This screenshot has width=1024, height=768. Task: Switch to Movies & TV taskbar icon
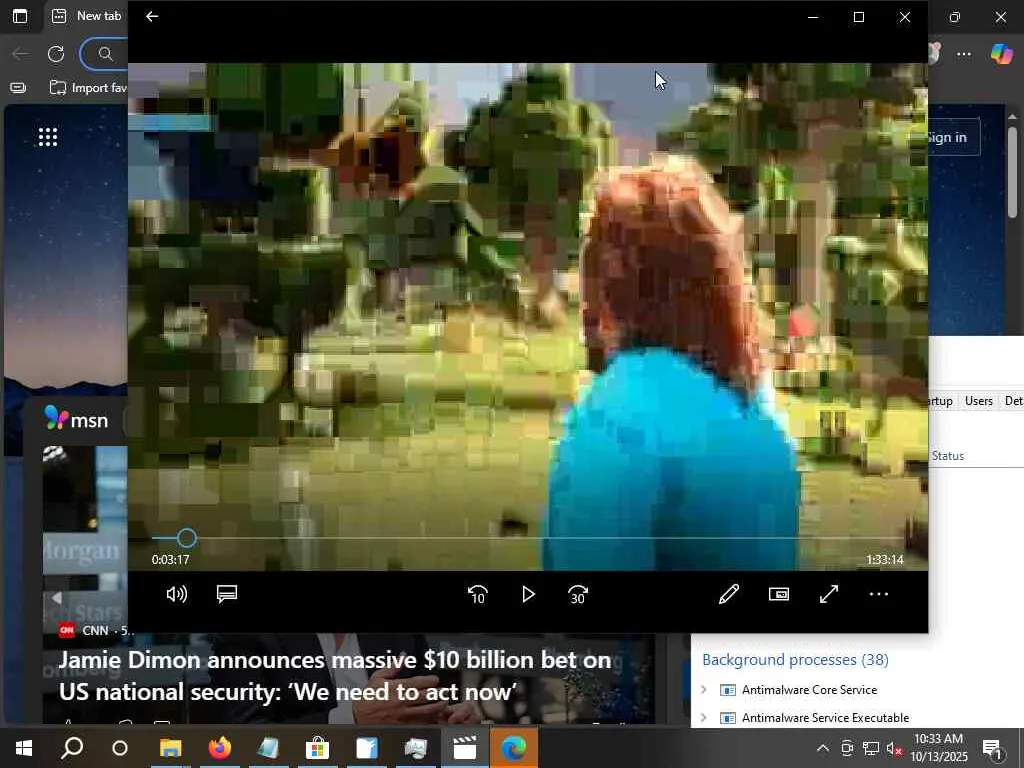(x=464, y=748)
